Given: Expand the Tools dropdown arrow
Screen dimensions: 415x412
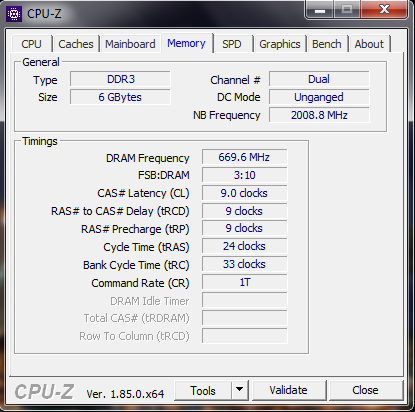Looking at the screenshot, I should pyautogui.click(x=240, y=390).
